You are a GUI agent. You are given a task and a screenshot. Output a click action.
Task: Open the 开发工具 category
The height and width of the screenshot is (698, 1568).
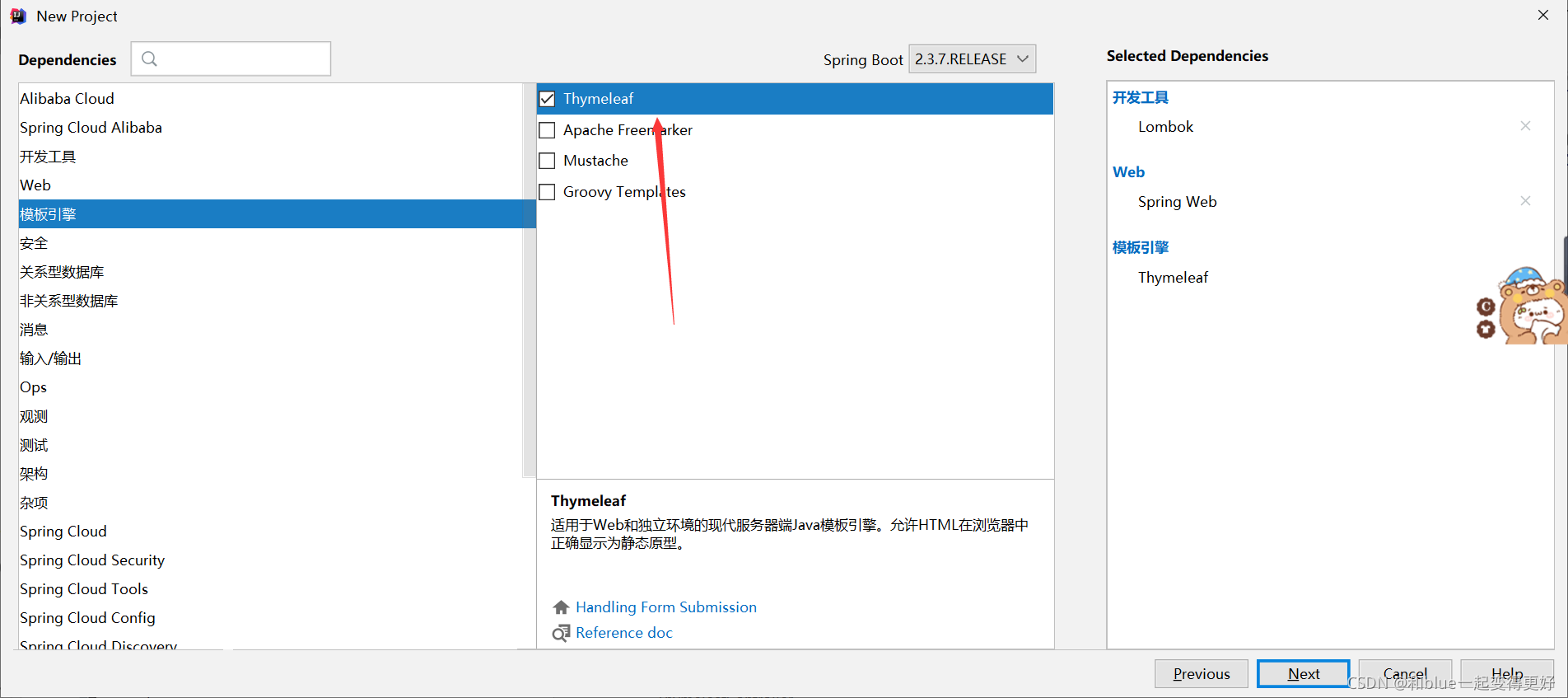(x=271, y=156)
